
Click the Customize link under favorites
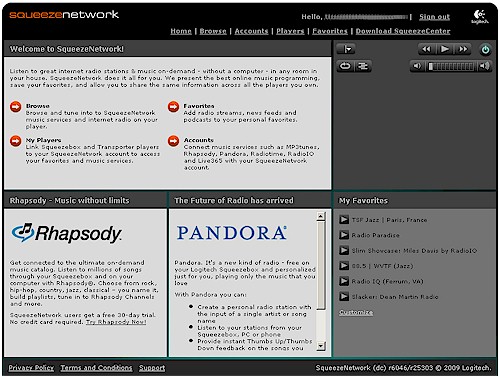356,312
